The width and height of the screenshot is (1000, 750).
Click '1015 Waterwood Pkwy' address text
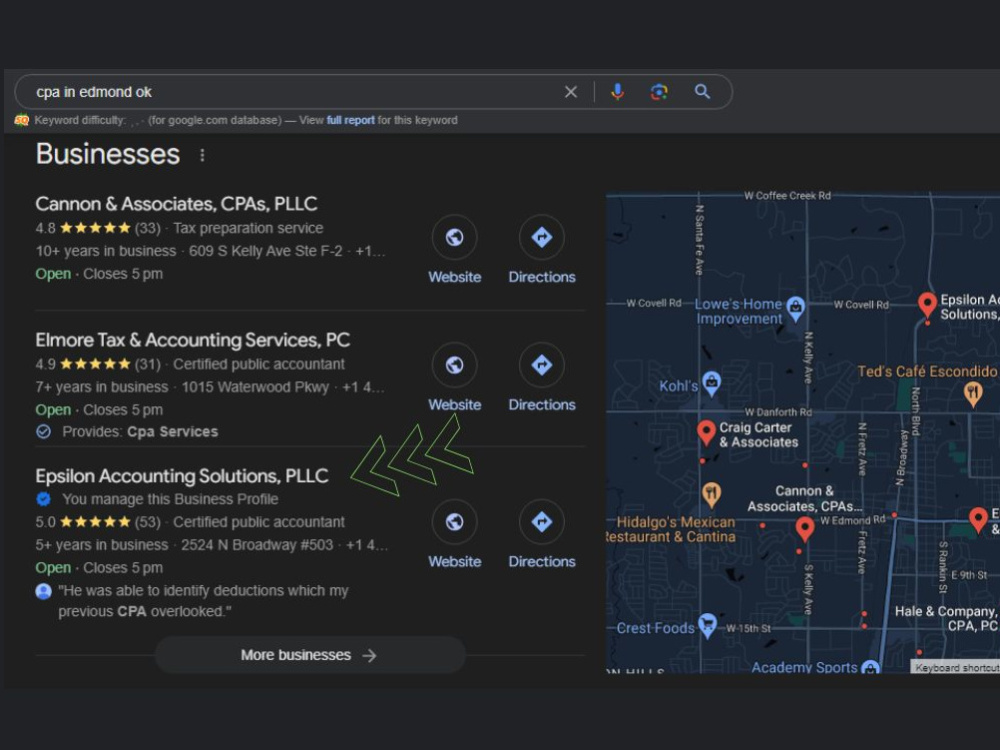pyautogui.click(x=255, y=387)
